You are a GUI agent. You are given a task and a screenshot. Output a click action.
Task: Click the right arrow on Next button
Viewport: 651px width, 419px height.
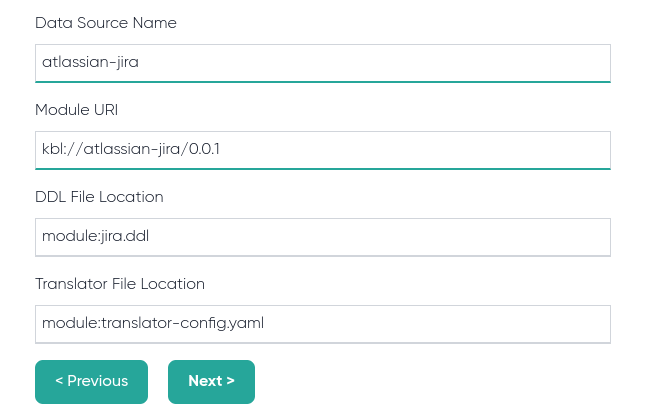coord(230,381)
